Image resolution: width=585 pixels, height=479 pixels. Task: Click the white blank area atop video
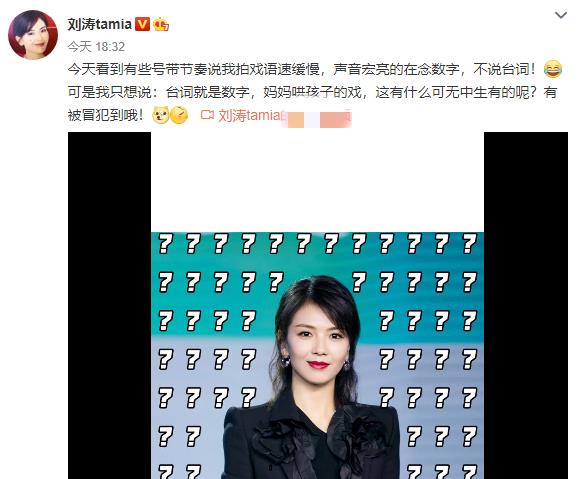click(x=317, y=182)
